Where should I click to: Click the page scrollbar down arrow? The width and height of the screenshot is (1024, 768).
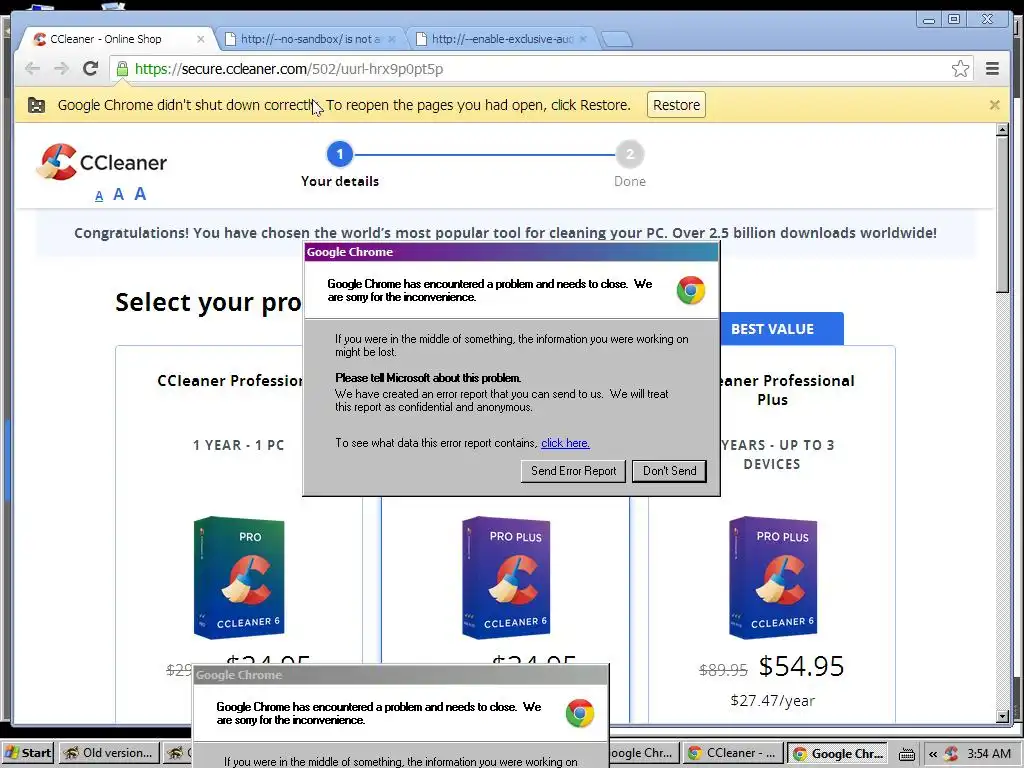(1002, 716)
